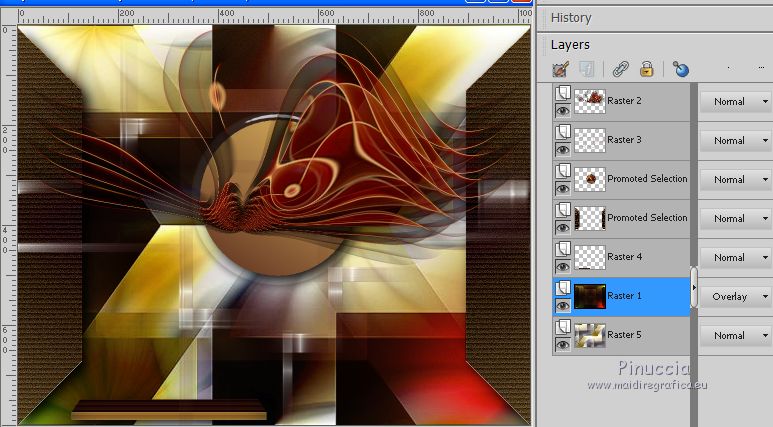Click the arrow handle on the layers panel divider

[x=694, y=287]
